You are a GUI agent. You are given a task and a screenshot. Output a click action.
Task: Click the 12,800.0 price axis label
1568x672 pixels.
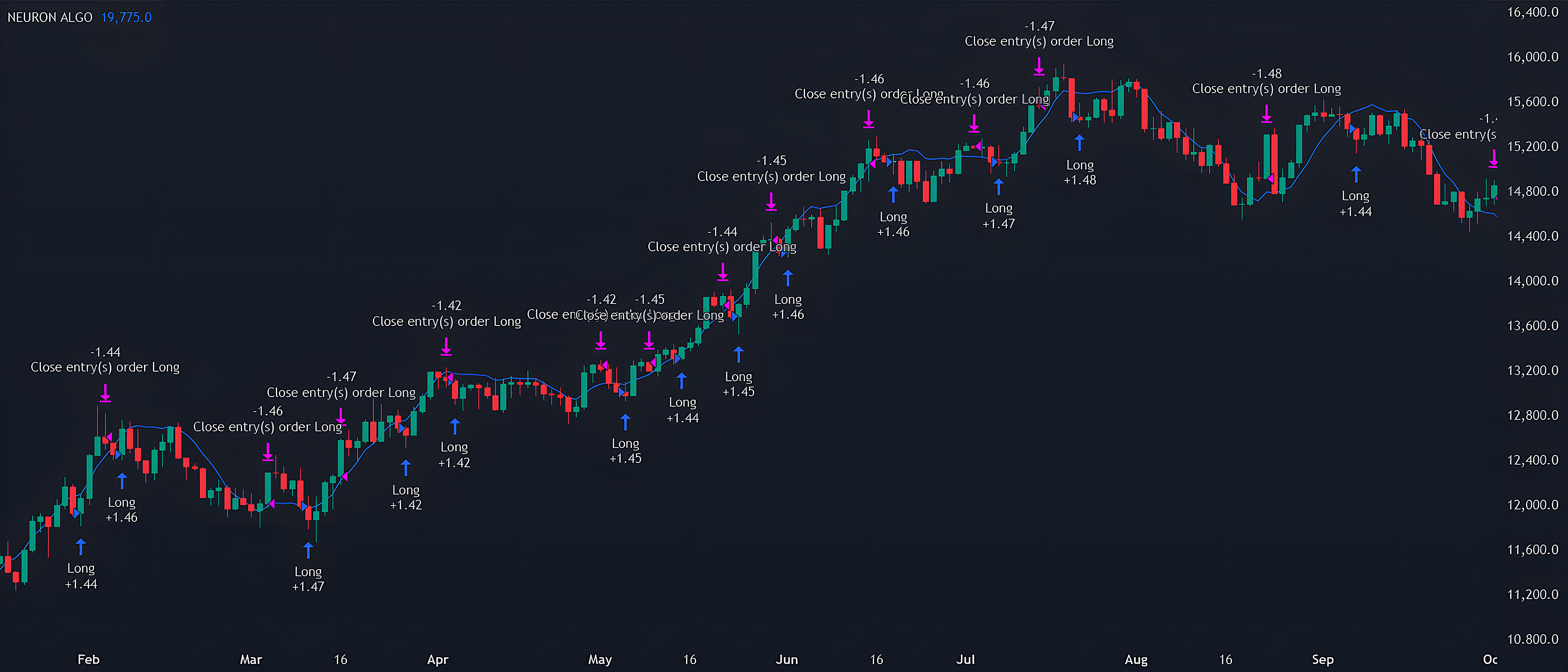tap(1533, 415)
